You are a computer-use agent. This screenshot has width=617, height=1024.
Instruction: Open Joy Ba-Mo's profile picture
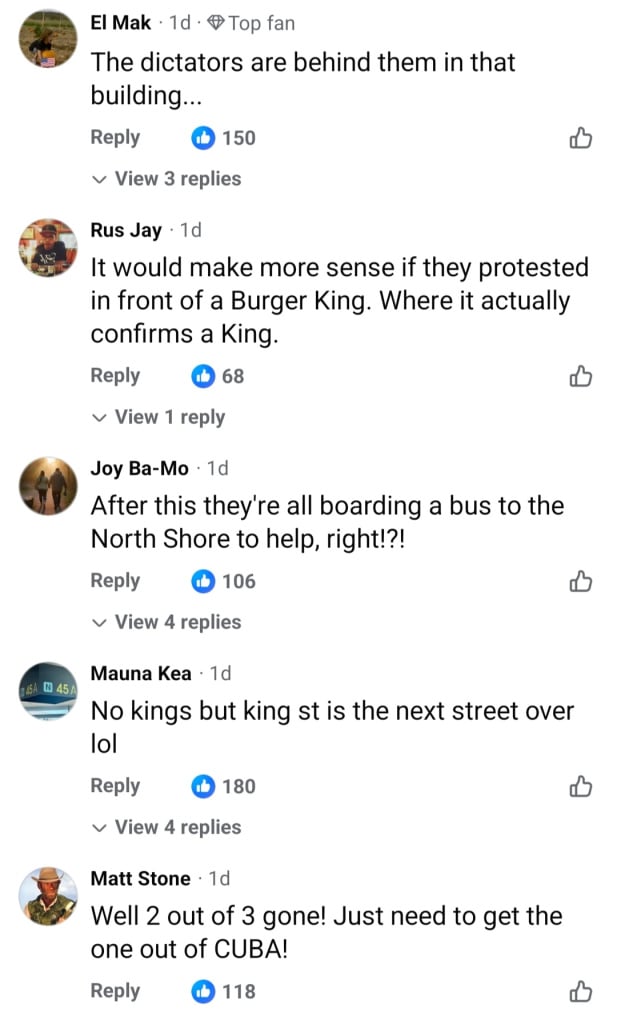(x=46, y=485)
